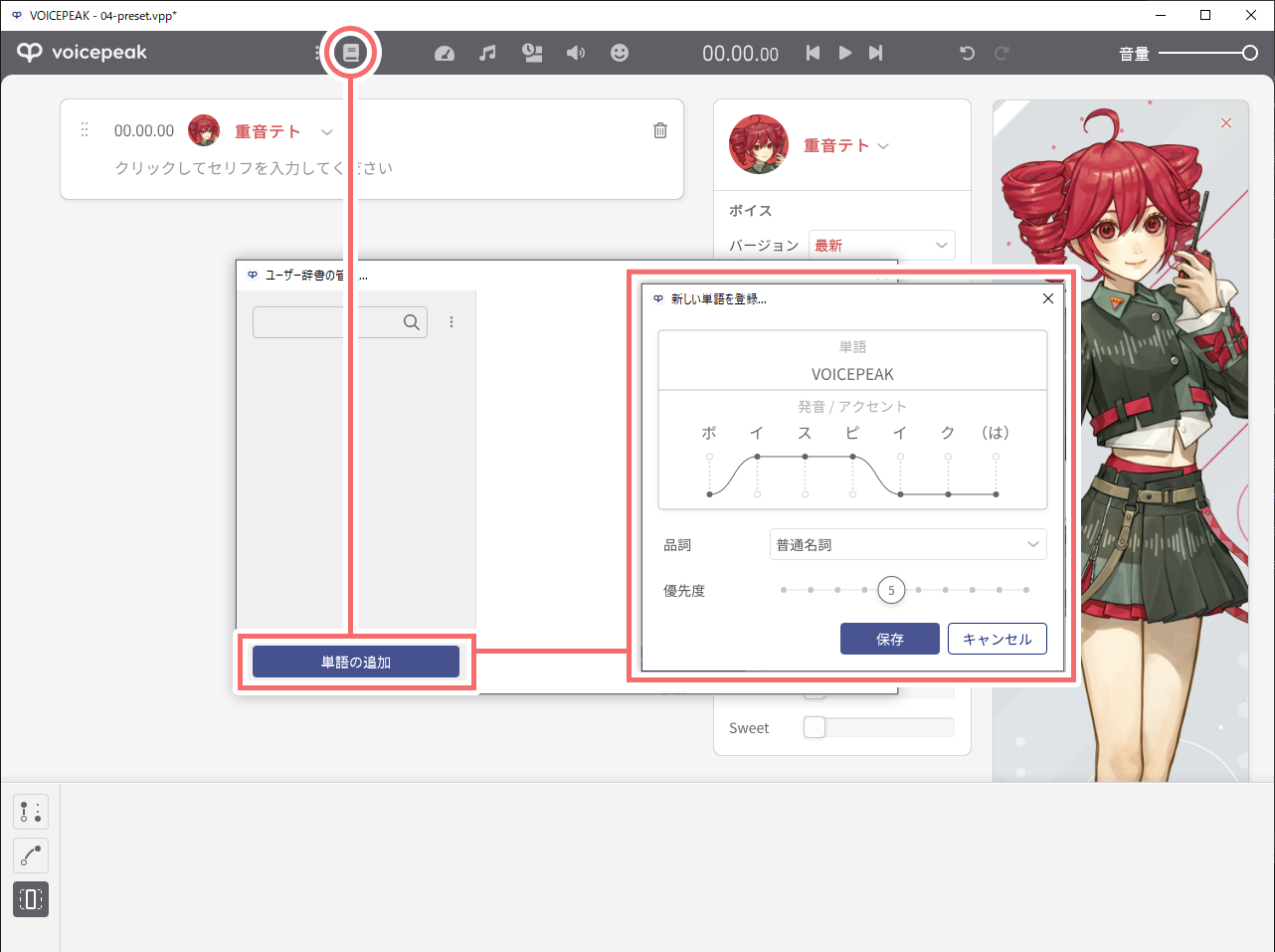1275x952 pixels.
Task: Jump to previous with skip-back control
Action: pos(813,53)
